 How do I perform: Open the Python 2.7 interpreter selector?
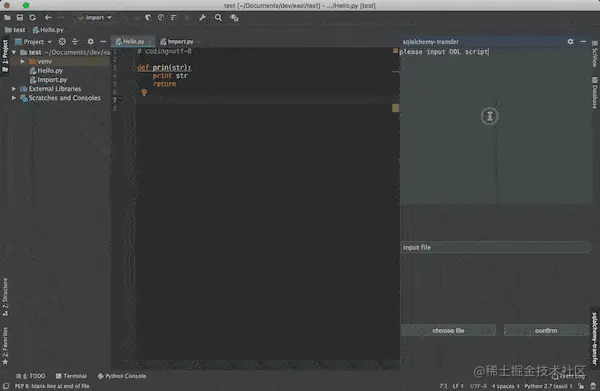(548, 386)
